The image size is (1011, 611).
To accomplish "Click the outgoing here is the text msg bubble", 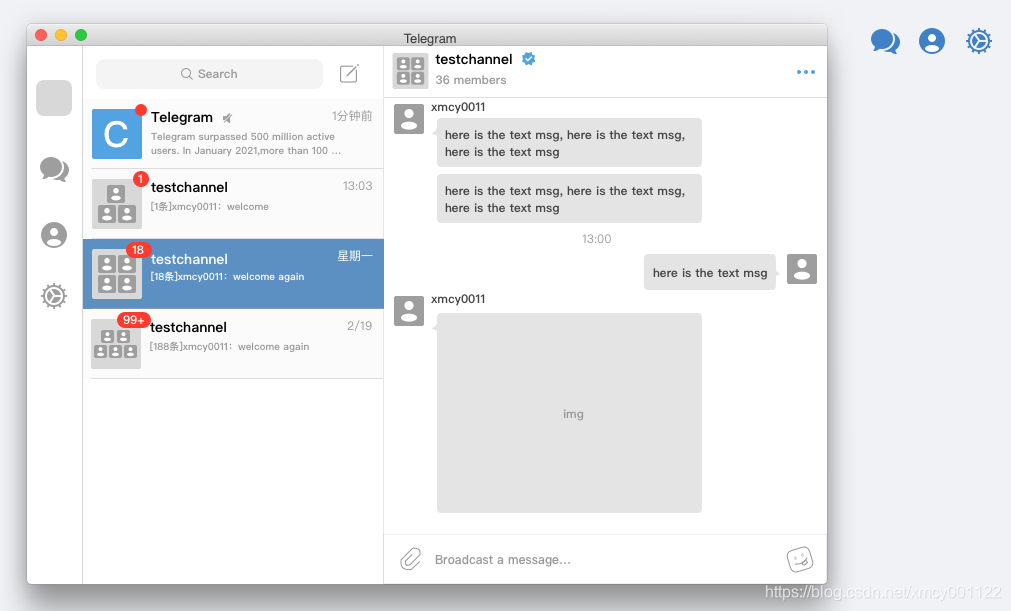I will (x=710, y=272).
